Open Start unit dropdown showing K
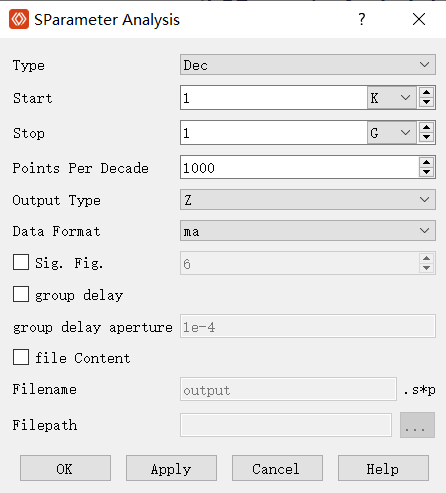This screenshot has height=493, width=446. (392, 98)
